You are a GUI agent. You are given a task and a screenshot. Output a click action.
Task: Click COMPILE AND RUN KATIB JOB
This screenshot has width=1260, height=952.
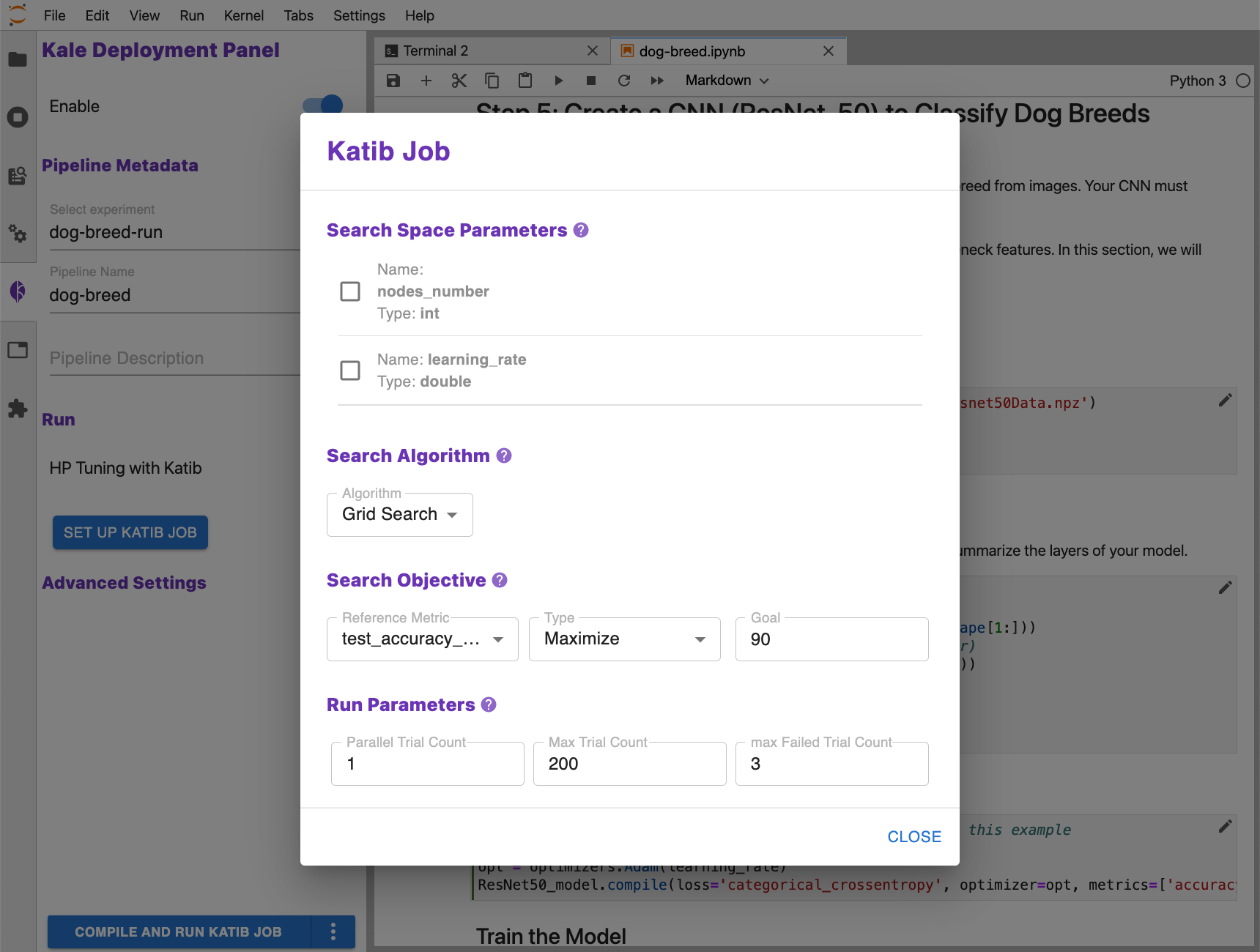pos(179,931)
